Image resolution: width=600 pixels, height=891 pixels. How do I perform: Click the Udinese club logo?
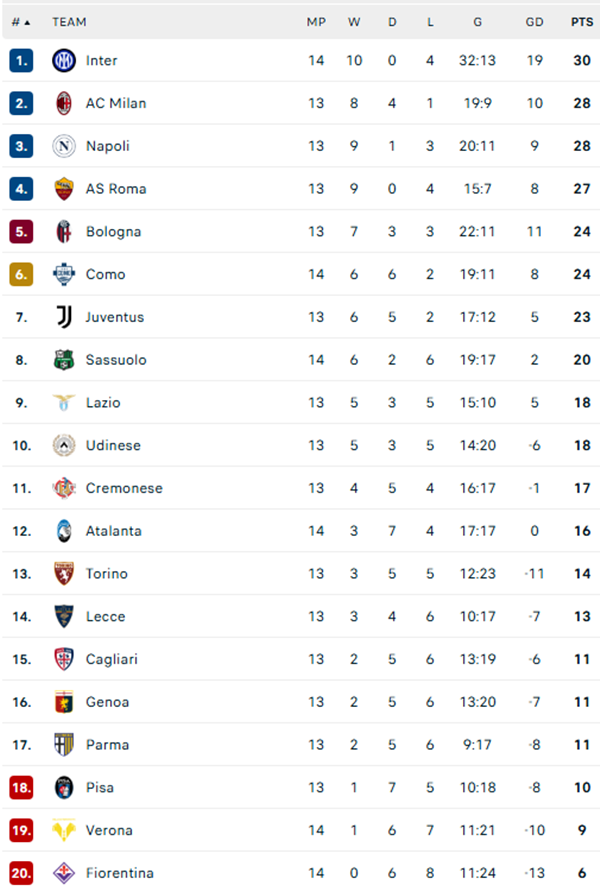(62, 445)
